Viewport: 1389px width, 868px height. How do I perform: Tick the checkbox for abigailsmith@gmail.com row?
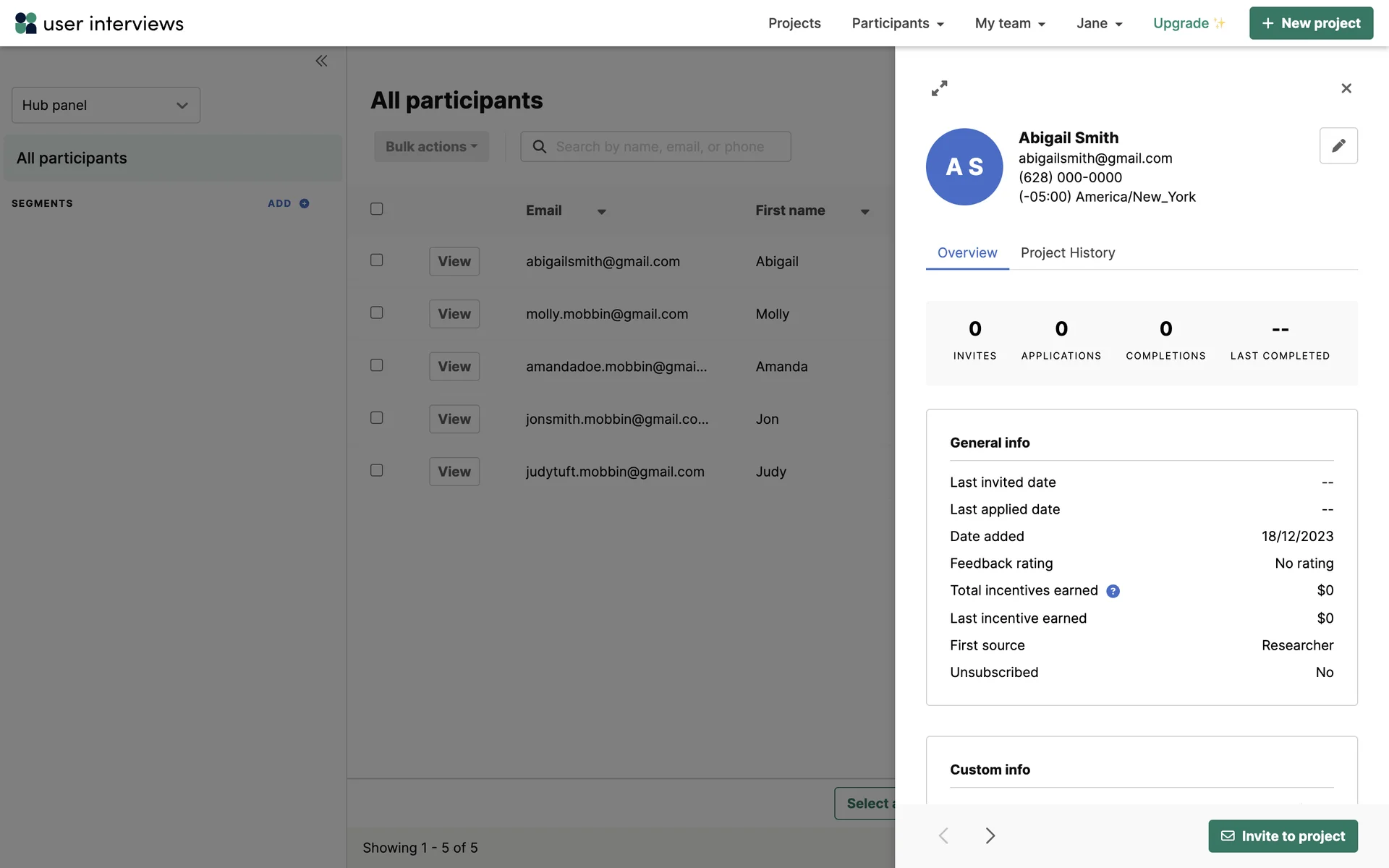376,260
